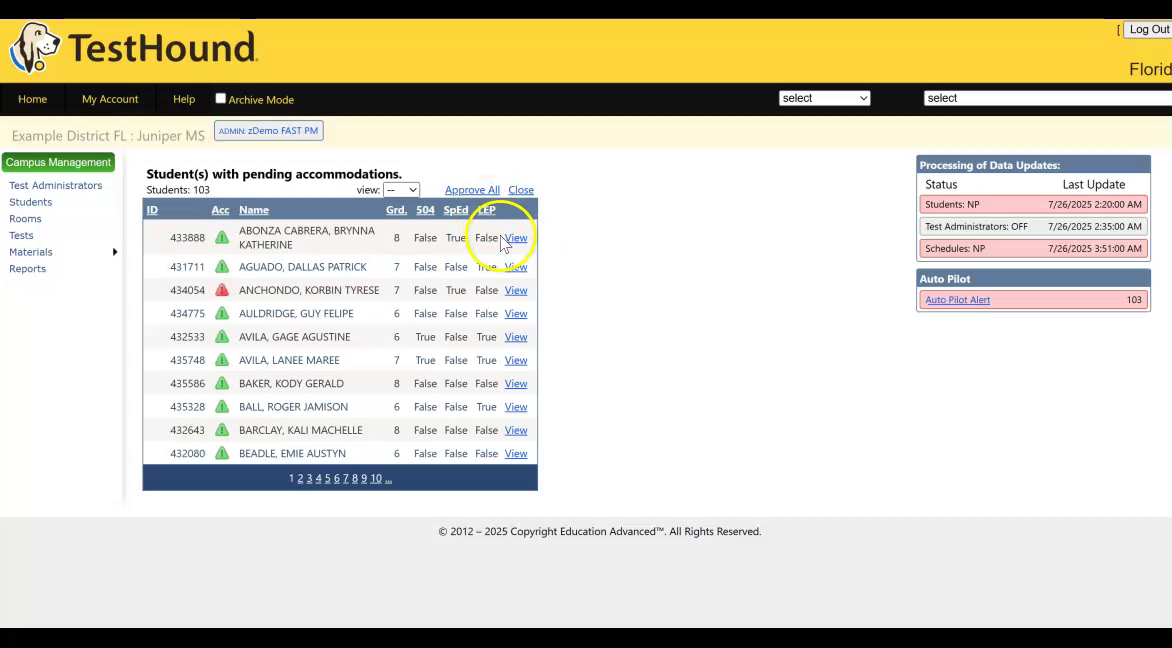Sort table by Grd. column header

[x=396, y=210]
